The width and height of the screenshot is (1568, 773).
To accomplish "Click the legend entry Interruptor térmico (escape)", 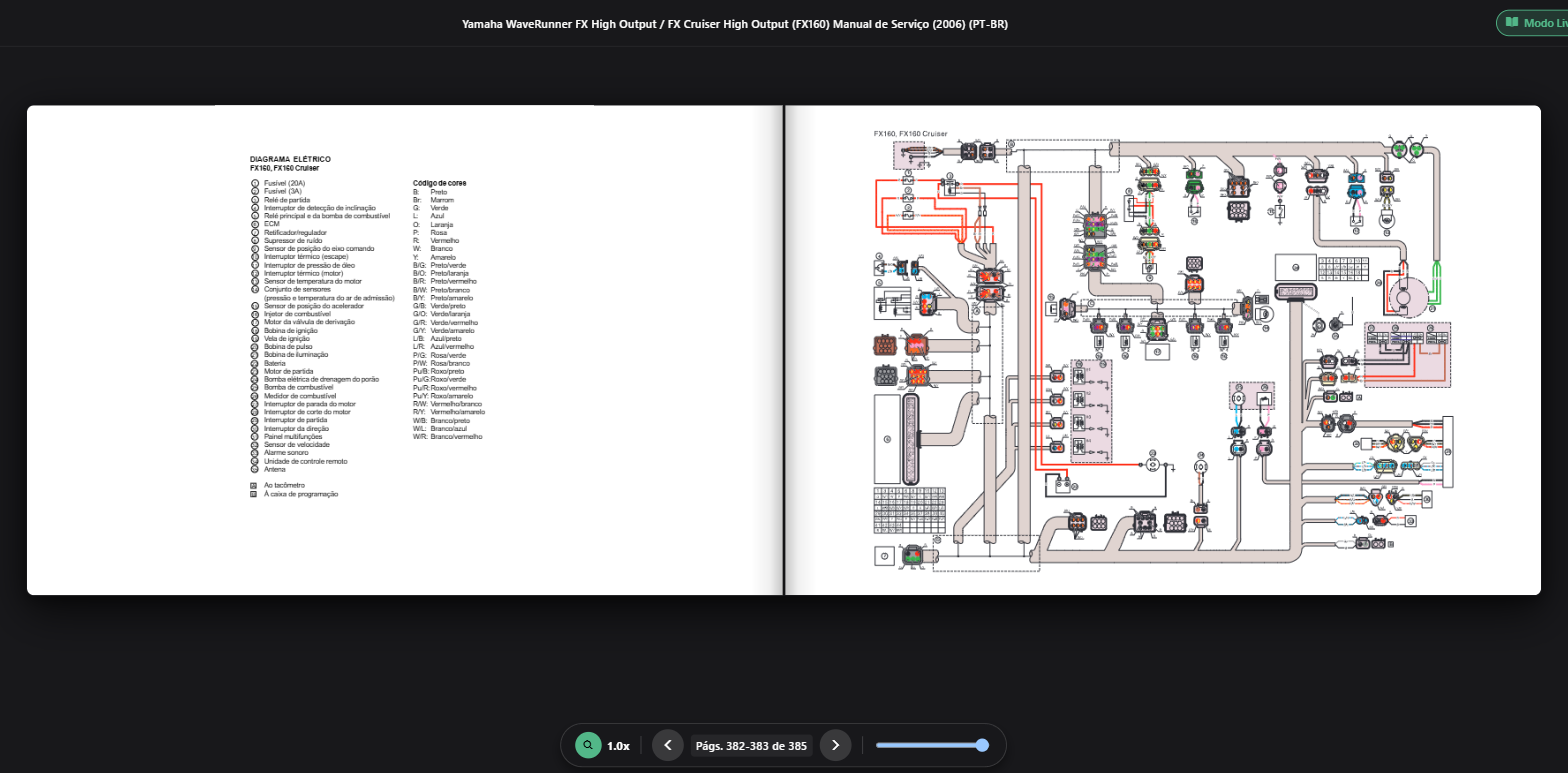I will coord(306,257).
